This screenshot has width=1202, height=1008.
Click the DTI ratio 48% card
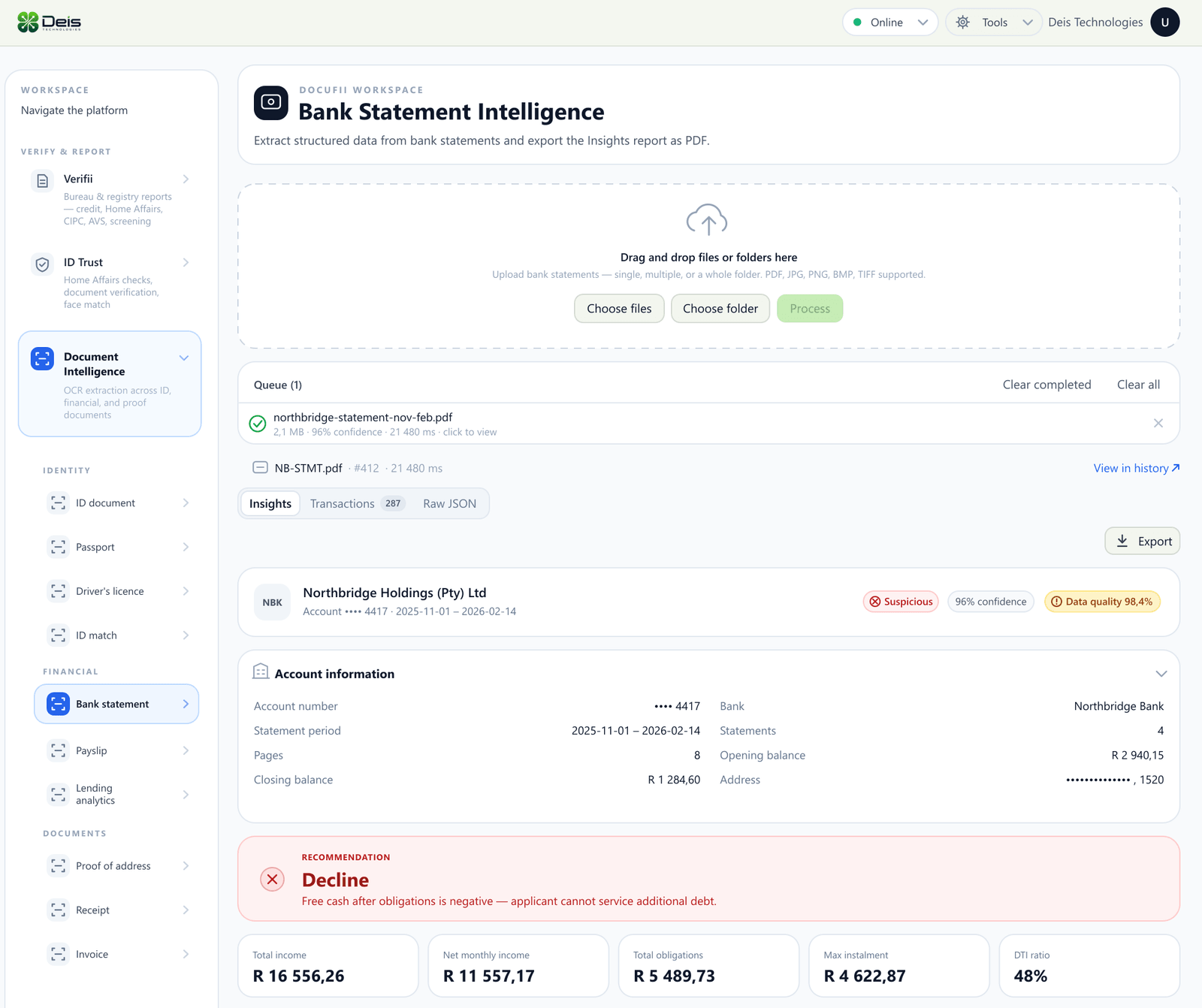1089,966
